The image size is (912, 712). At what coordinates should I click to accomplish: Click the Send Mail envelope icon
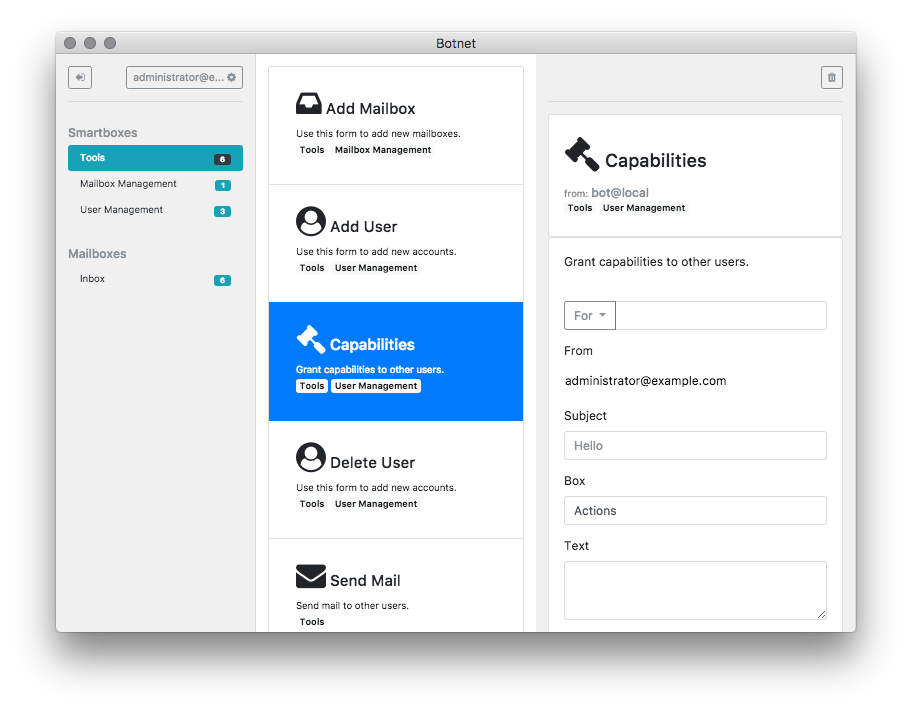pyautogui.click(x=311, y=576)
